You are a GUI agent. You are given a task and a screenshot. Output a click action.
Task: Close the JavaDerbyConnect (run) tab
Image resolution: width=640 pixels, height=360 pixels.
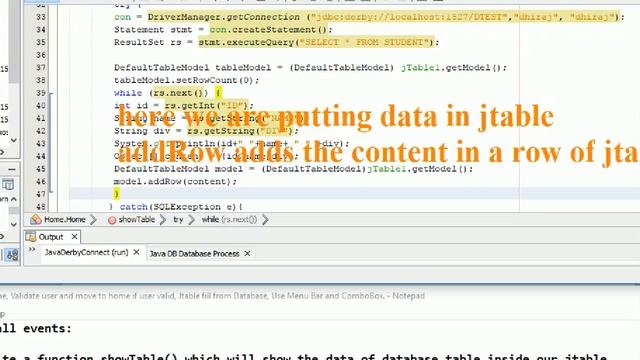click(x=136, y=253)
